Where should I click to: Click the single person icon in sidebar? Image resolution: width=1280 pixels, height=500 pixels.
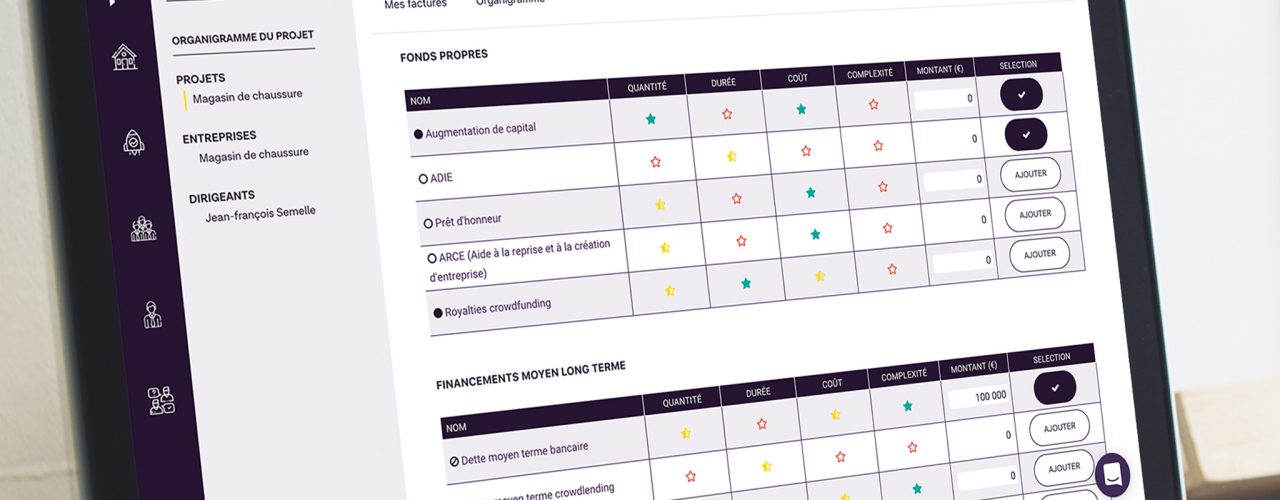click(152, 314)
